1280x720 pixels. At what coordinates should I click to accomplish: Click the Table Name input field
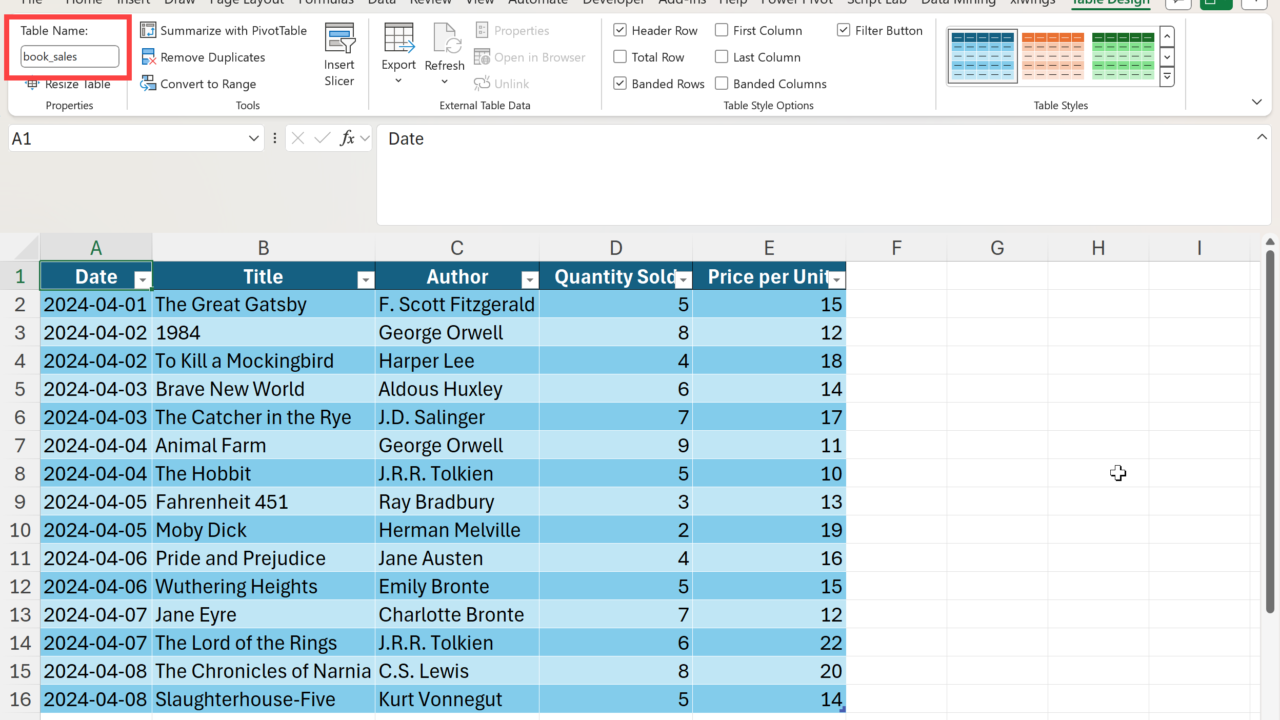coord(69,57)
